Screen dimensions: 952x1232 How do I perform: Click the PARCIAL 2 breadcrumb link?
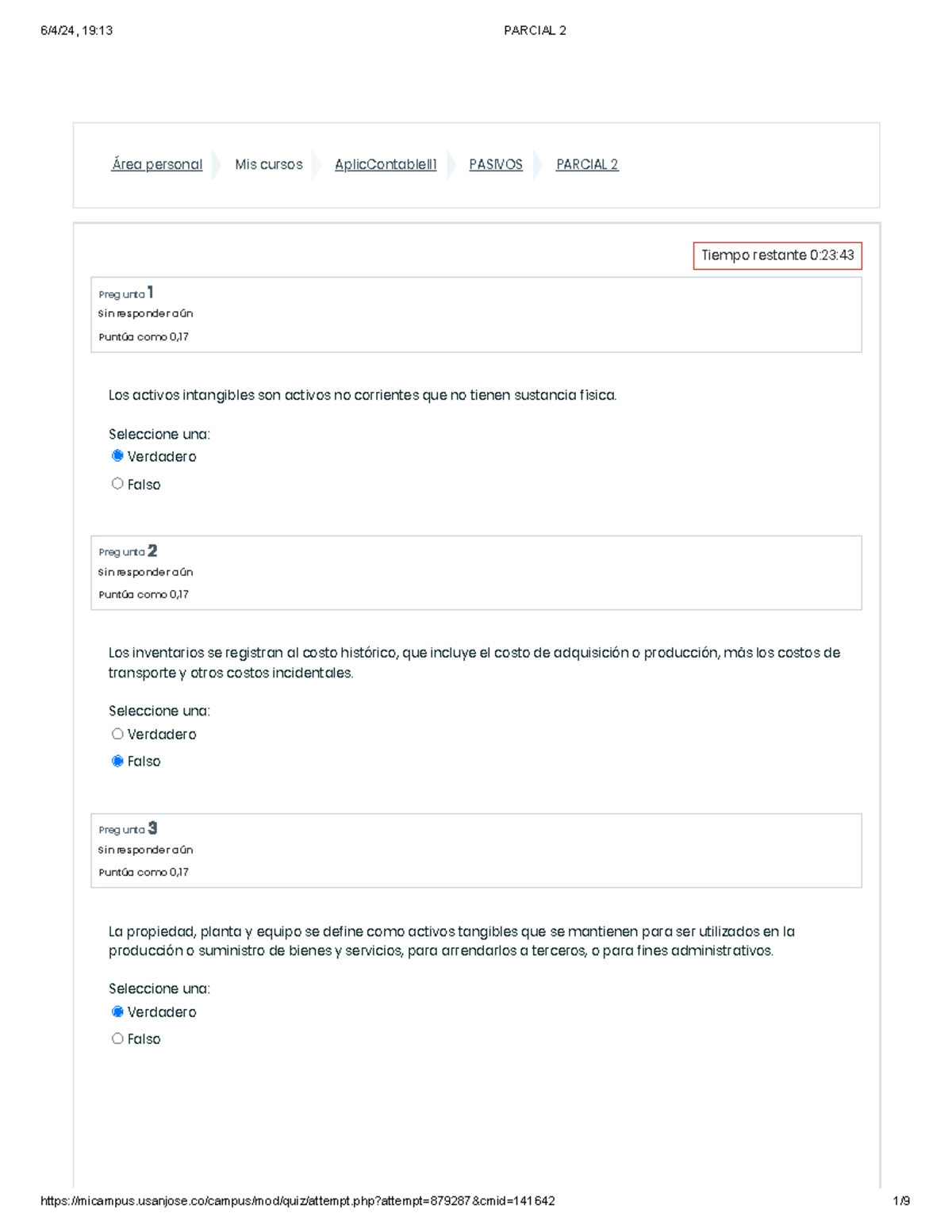[586, 165]
